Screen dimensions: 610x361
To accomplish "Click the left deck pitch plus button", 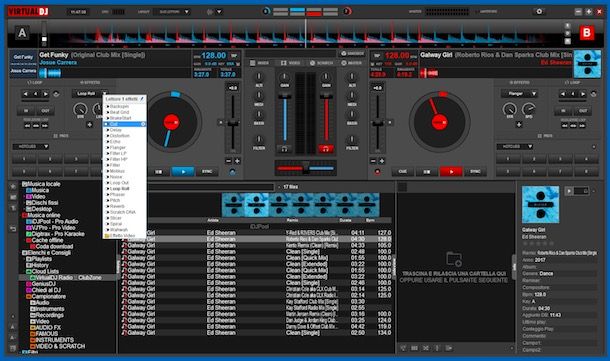I will coord(237,161).
